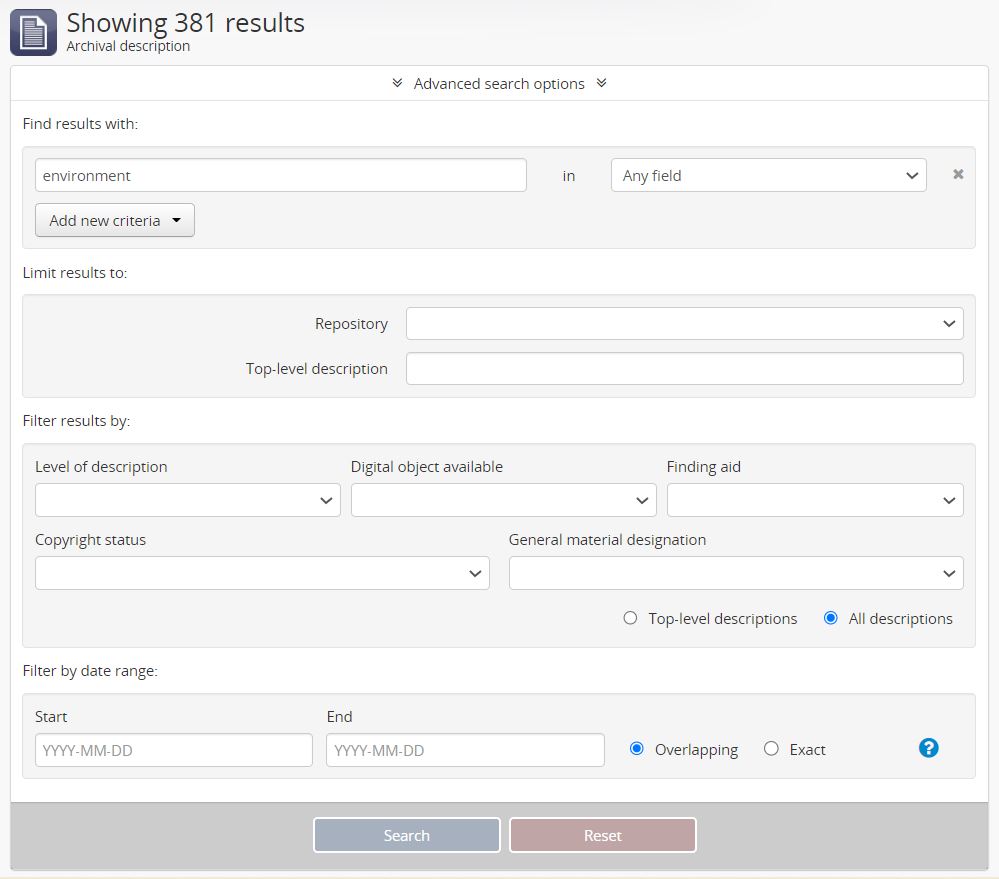
Task: Expand the Finding aid dropdown
Action: tap(814, 500)
